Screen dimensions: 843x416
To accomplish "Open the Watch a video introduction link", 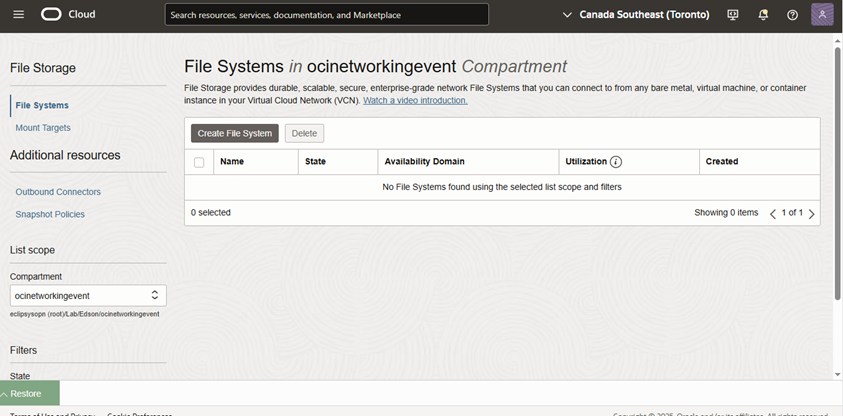I will (x=415, y=101).
